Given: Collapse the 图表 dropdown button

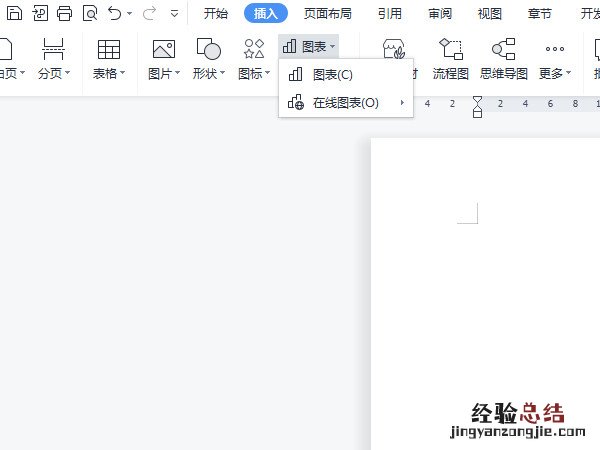Looking at the screenshot, I should [x=309, y=46].
